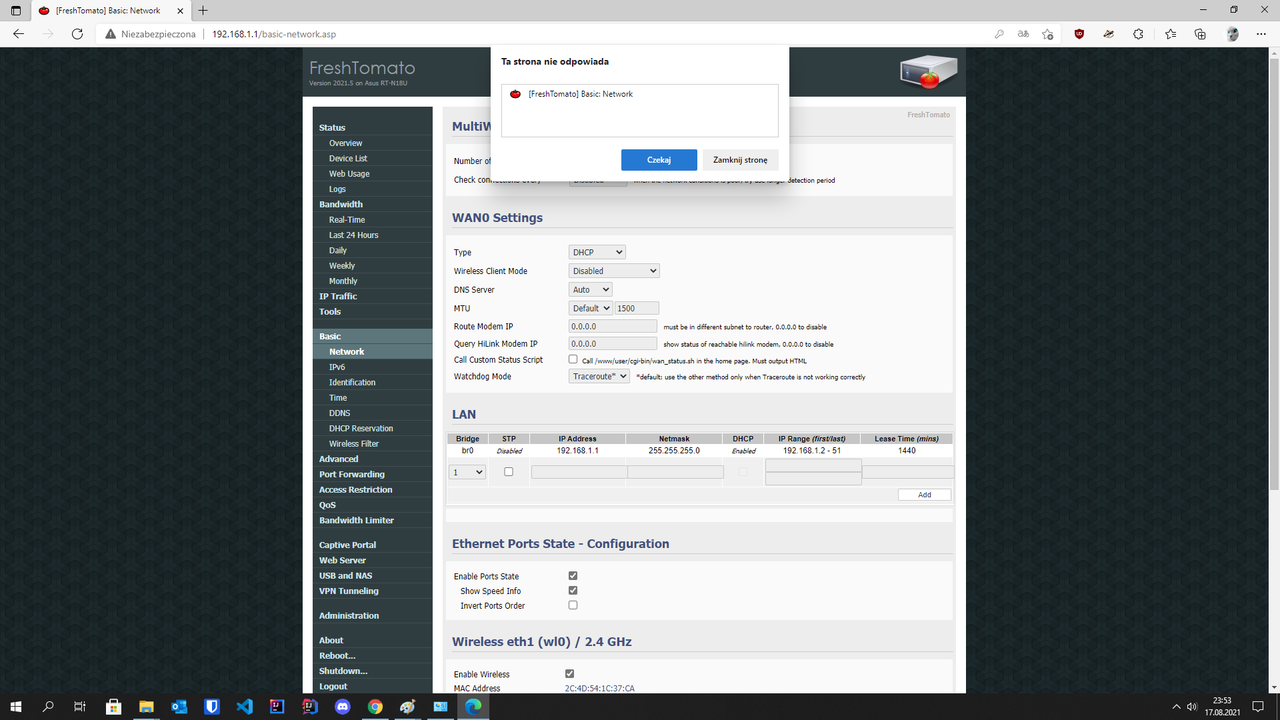Open WAN0 Type dropdown (DHCP)

(597, 252)
